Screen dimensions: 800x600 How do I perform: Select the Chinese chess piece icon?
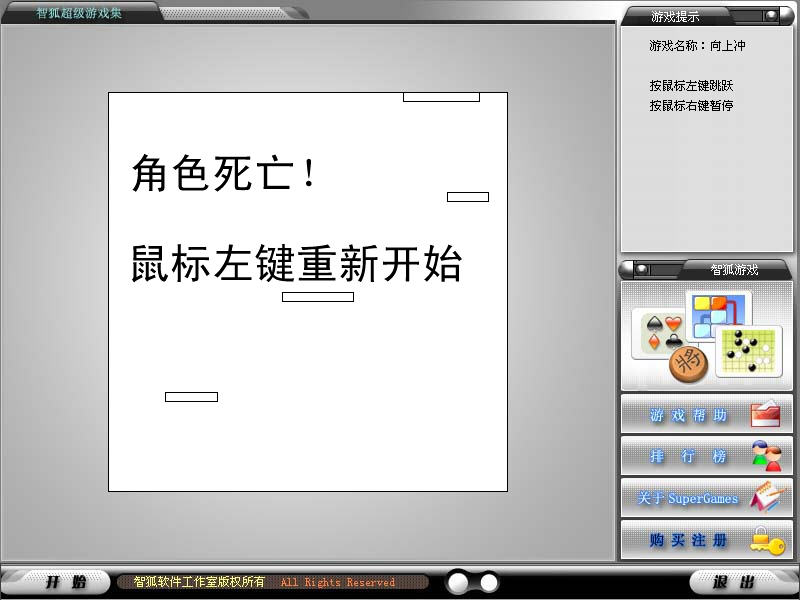[x=689, y=363]
